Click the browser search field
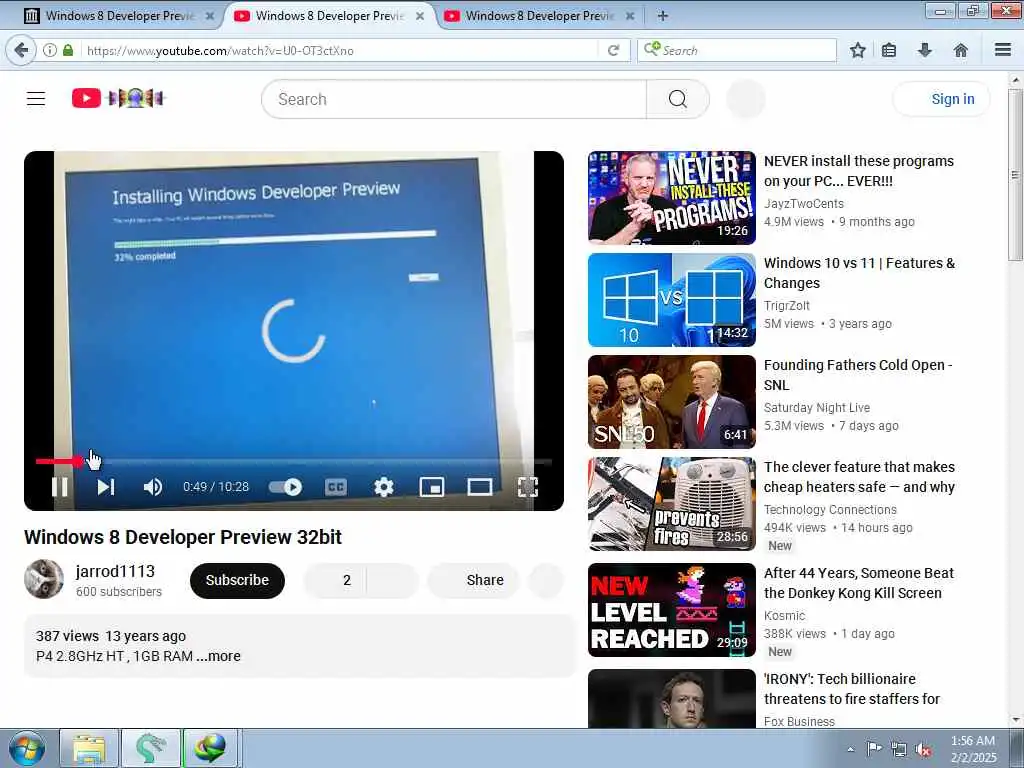Image resolution: width=1024 pixels, height=768 pixels. pos(737,50)
